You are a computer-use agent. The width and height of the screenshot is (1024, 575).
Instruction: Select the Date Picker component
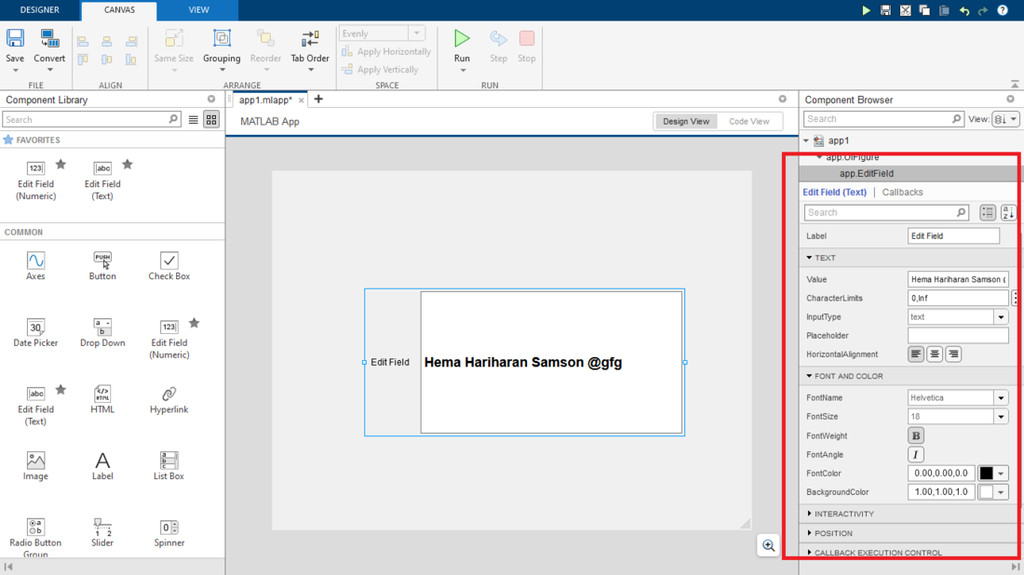click(36, 331)
